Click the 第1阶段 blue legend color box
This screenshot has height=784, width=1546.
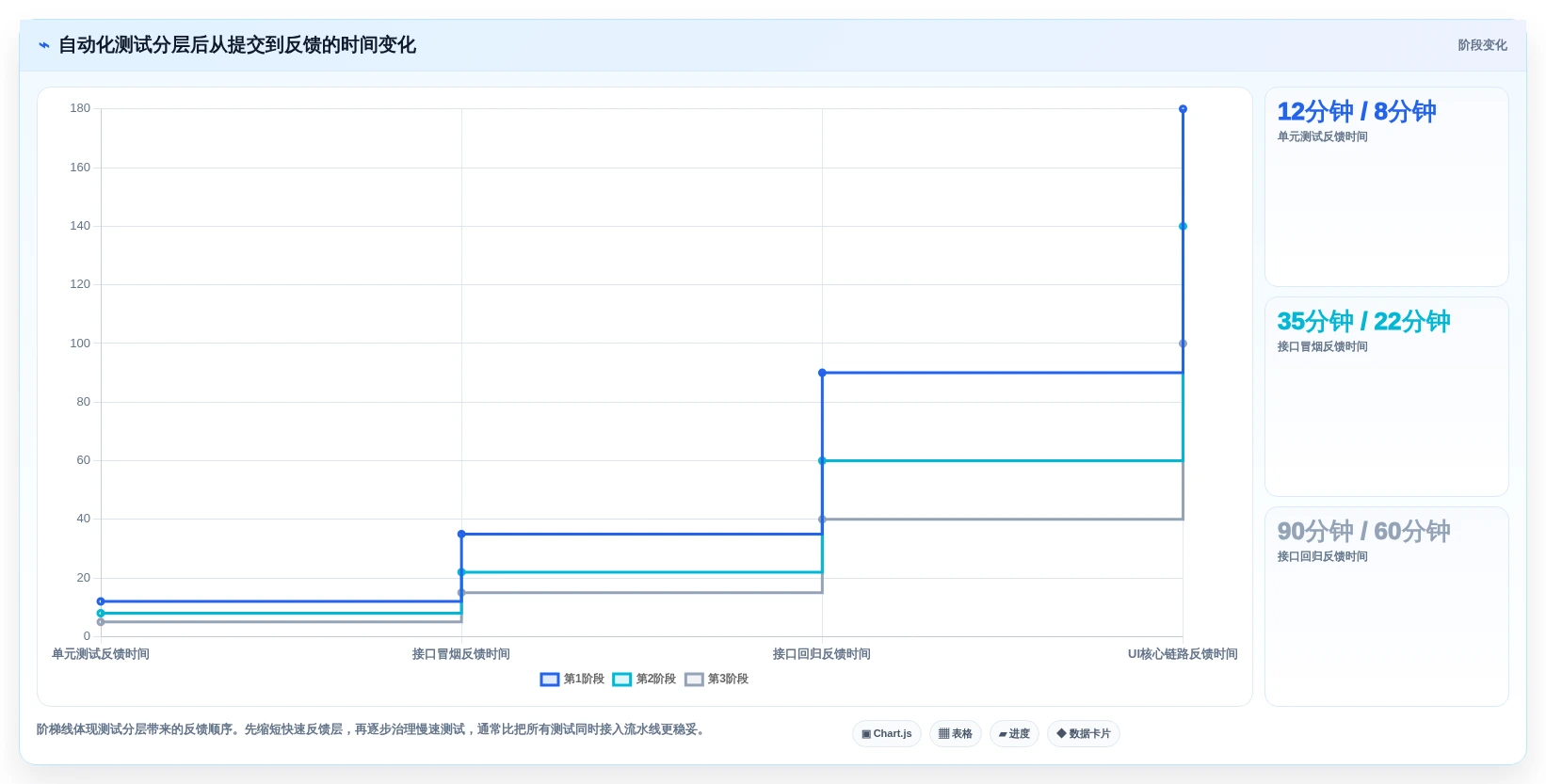coord(550,680)
